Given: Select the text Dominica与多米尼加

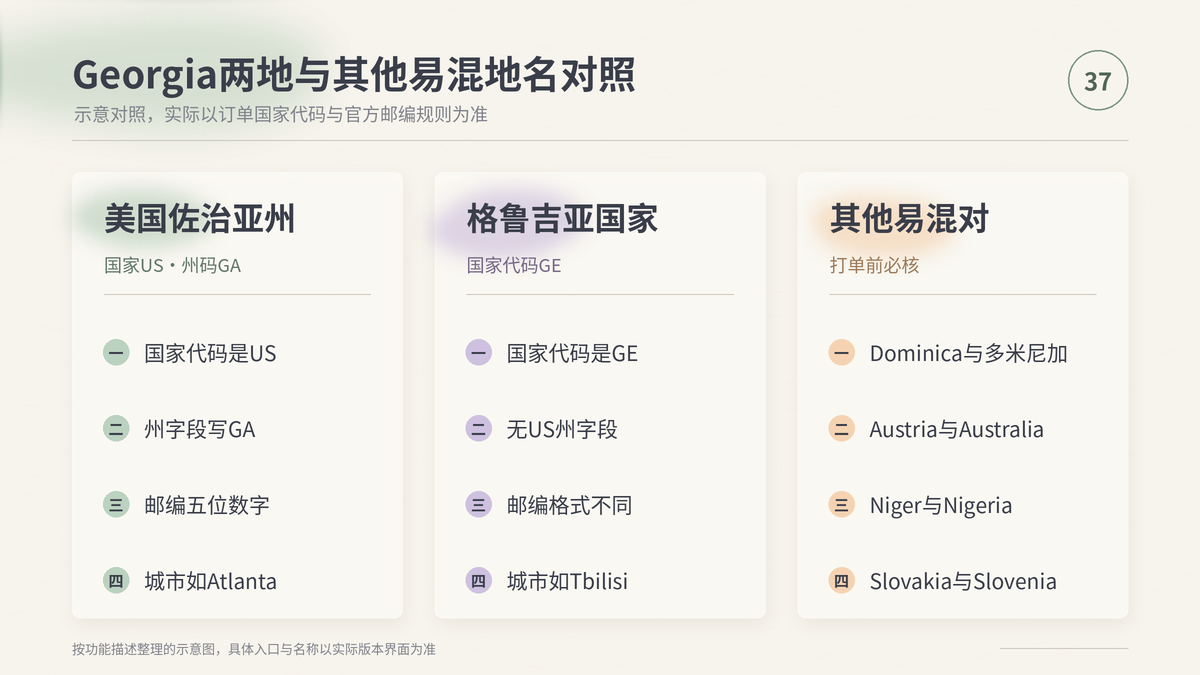Looking at the screenshot, I should [969, 353].
